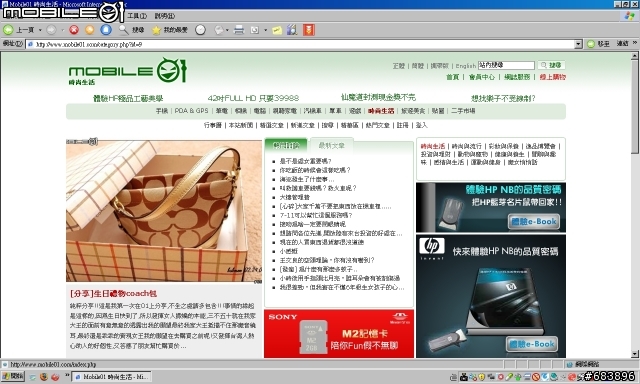Click the Mobile01 green logo

click(128, 69)
